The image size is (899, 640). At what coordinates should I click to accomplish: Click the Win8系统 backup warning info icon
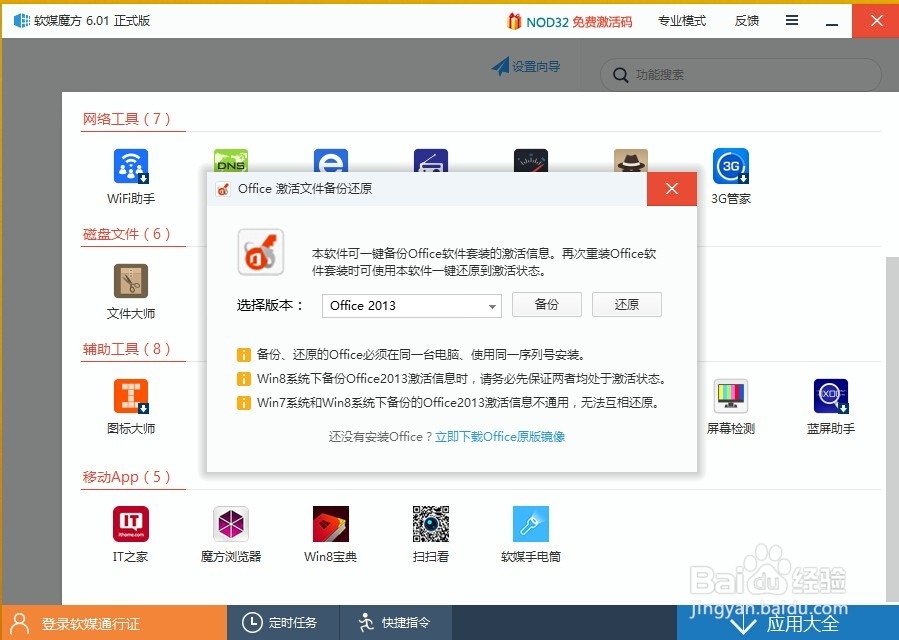point(244,379)
